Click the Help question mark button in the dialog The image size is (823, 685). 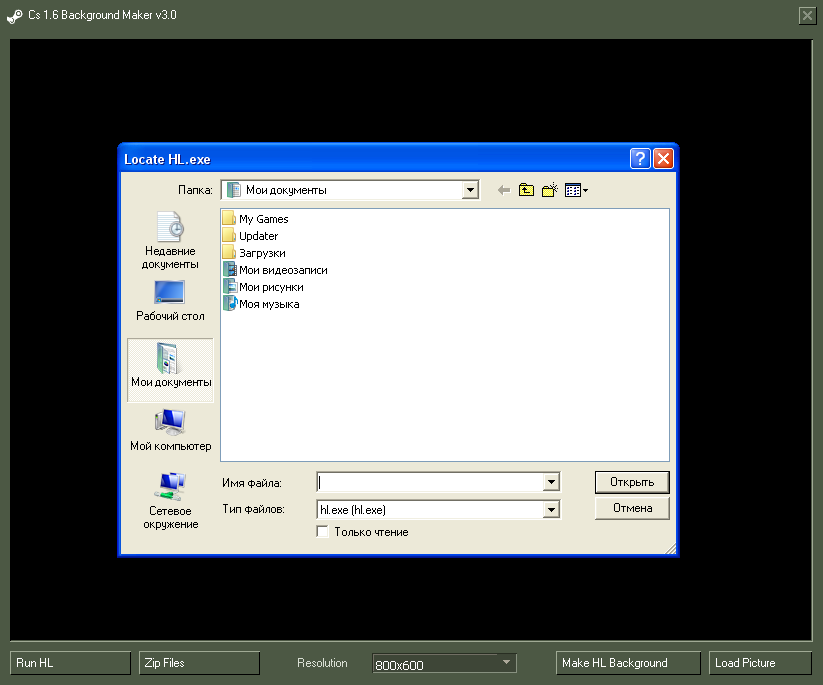pos(640,158)
